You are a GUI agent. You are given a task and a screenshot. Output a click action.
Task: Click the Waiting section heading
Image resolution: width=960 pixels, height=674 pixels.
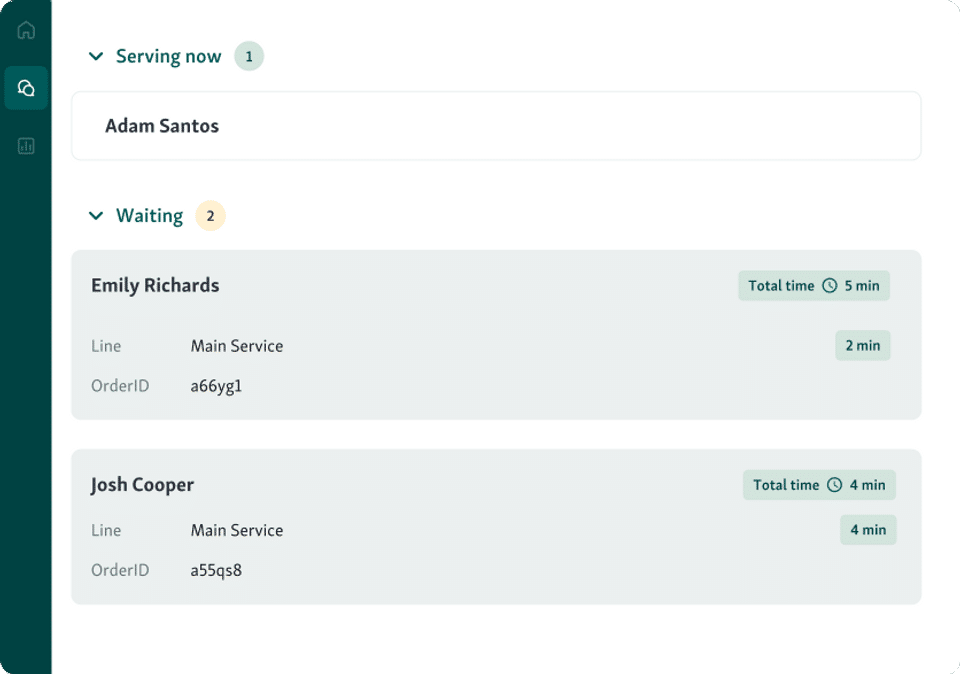tap(149, 215)
